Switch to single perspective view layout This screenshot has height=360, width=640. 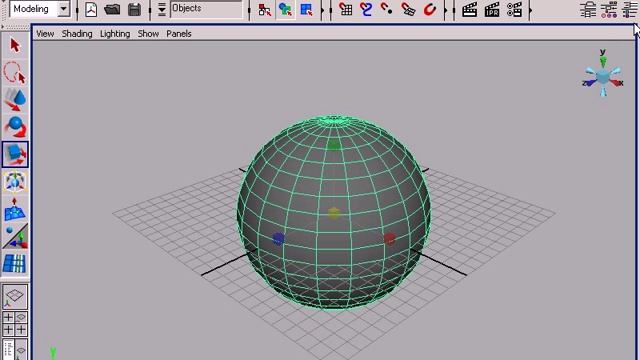(x=15, y=297)
